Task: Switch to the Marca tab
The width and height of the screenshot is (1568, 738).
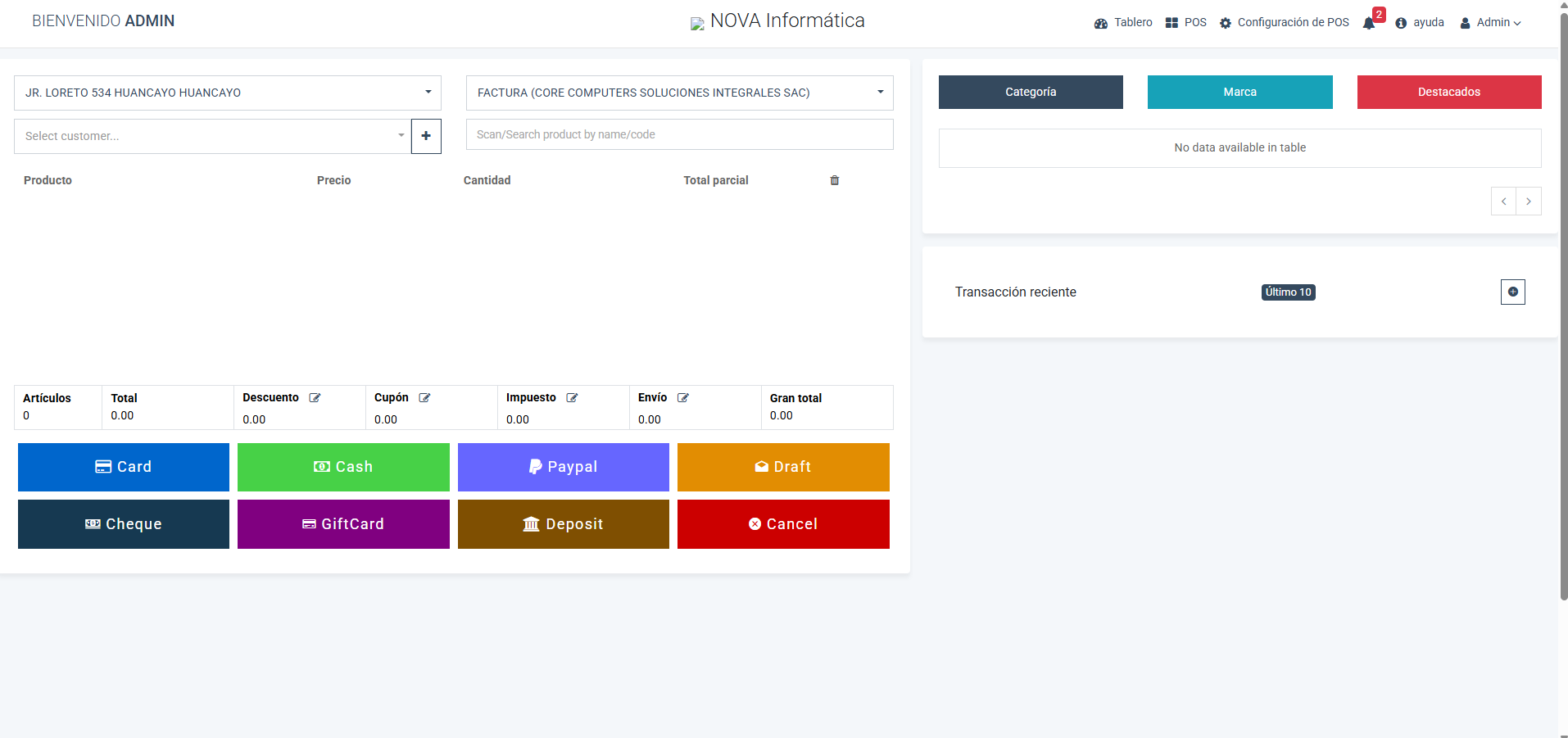Action: (x=1239, y=93)
